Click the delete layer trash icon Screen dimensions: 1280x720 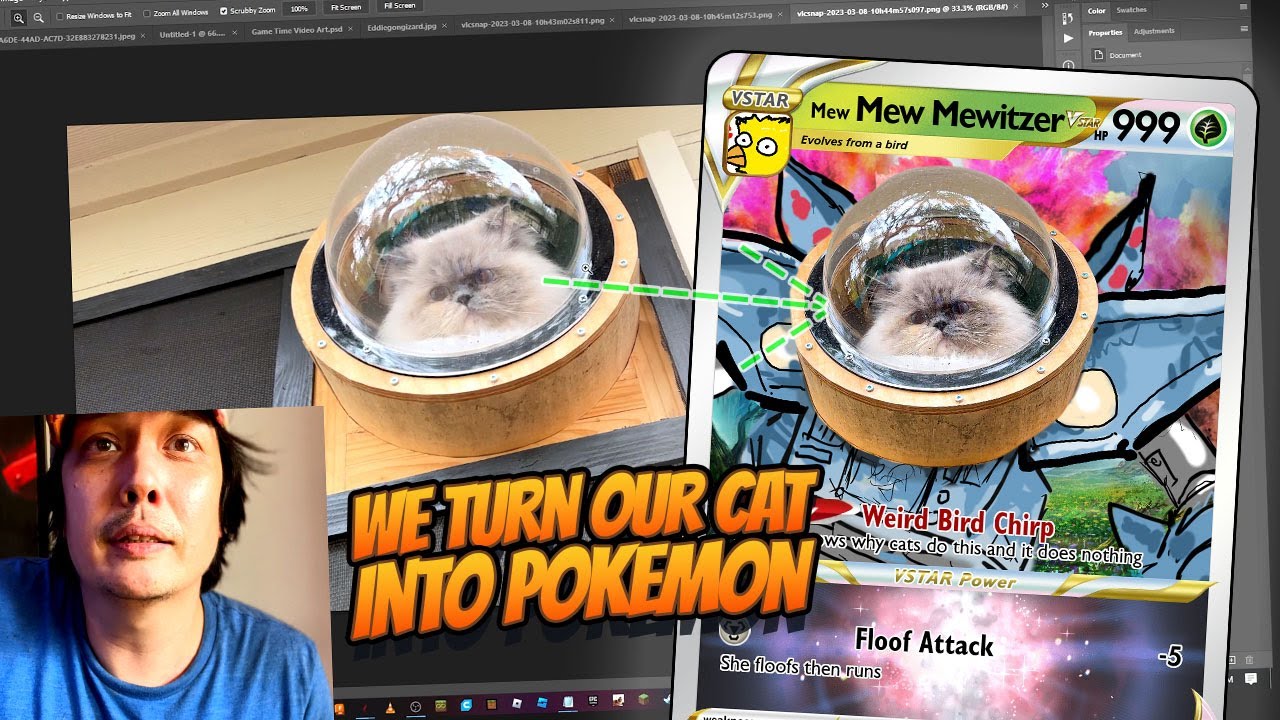click(1247, 659)
